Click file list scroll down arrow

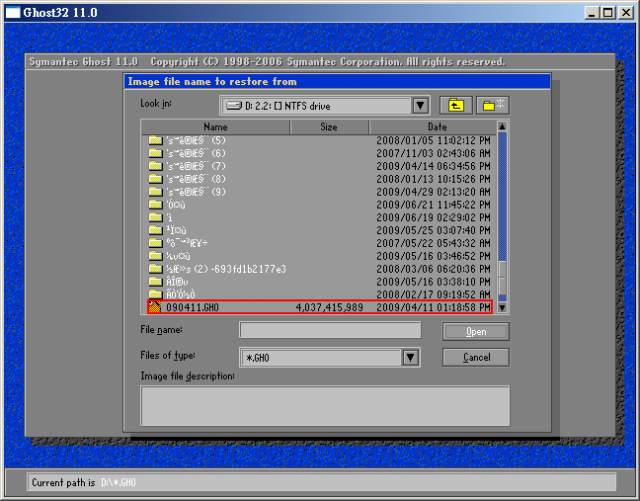pos(502,307)
